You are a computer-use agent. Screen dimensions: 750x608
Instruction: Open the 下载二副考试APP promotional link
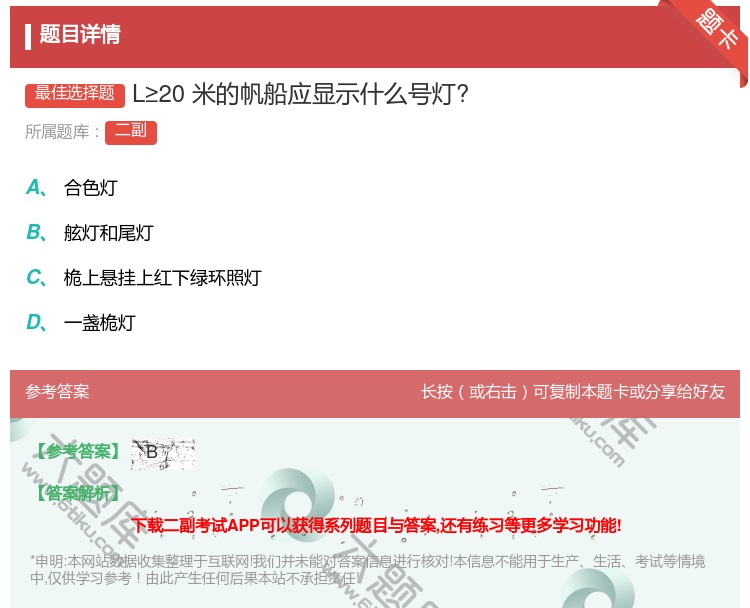click(x=376, y=525)
